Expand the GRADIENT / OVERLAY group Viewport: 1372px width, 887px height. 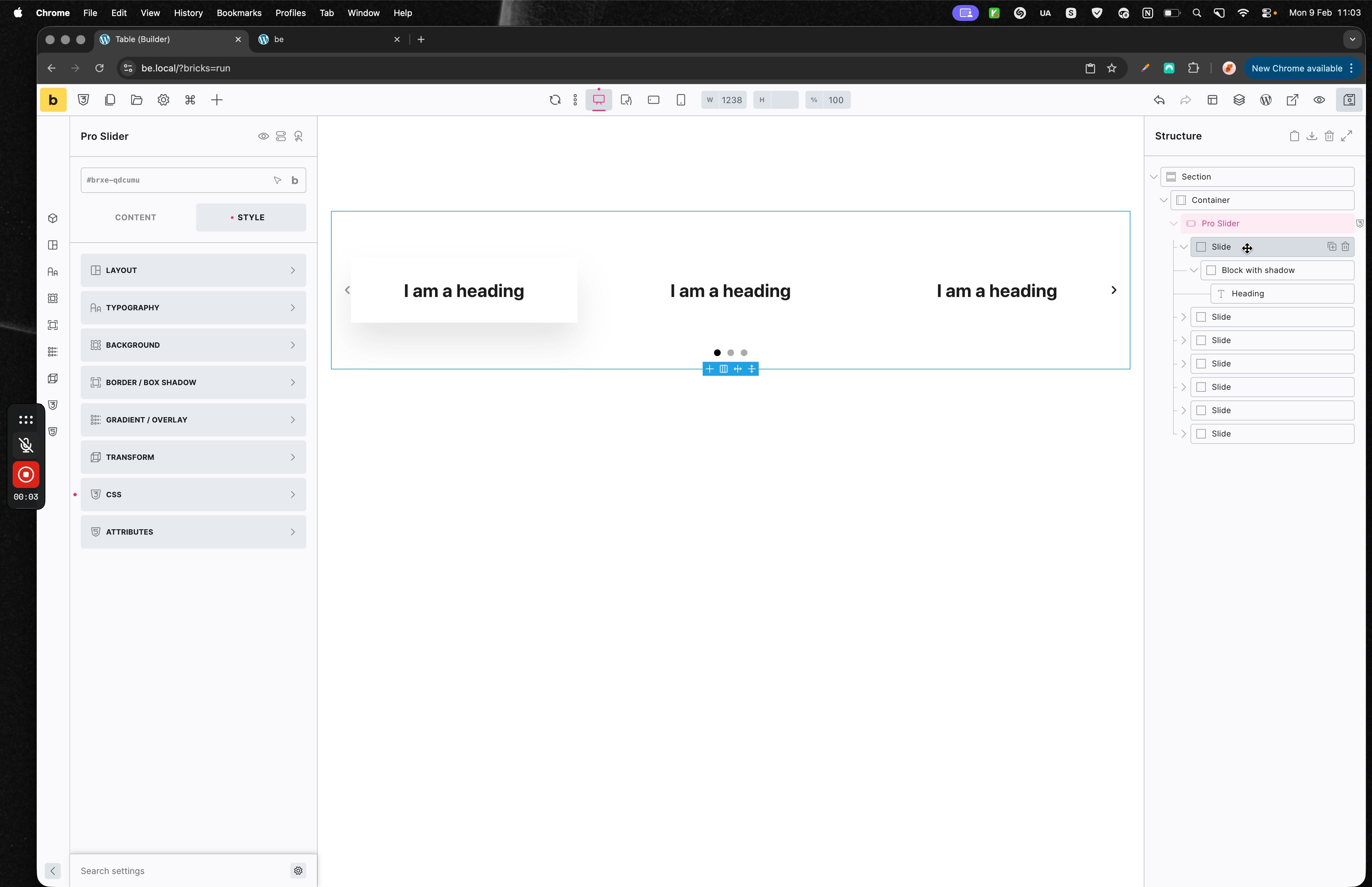pyautogui.click(x=194, y=420)
